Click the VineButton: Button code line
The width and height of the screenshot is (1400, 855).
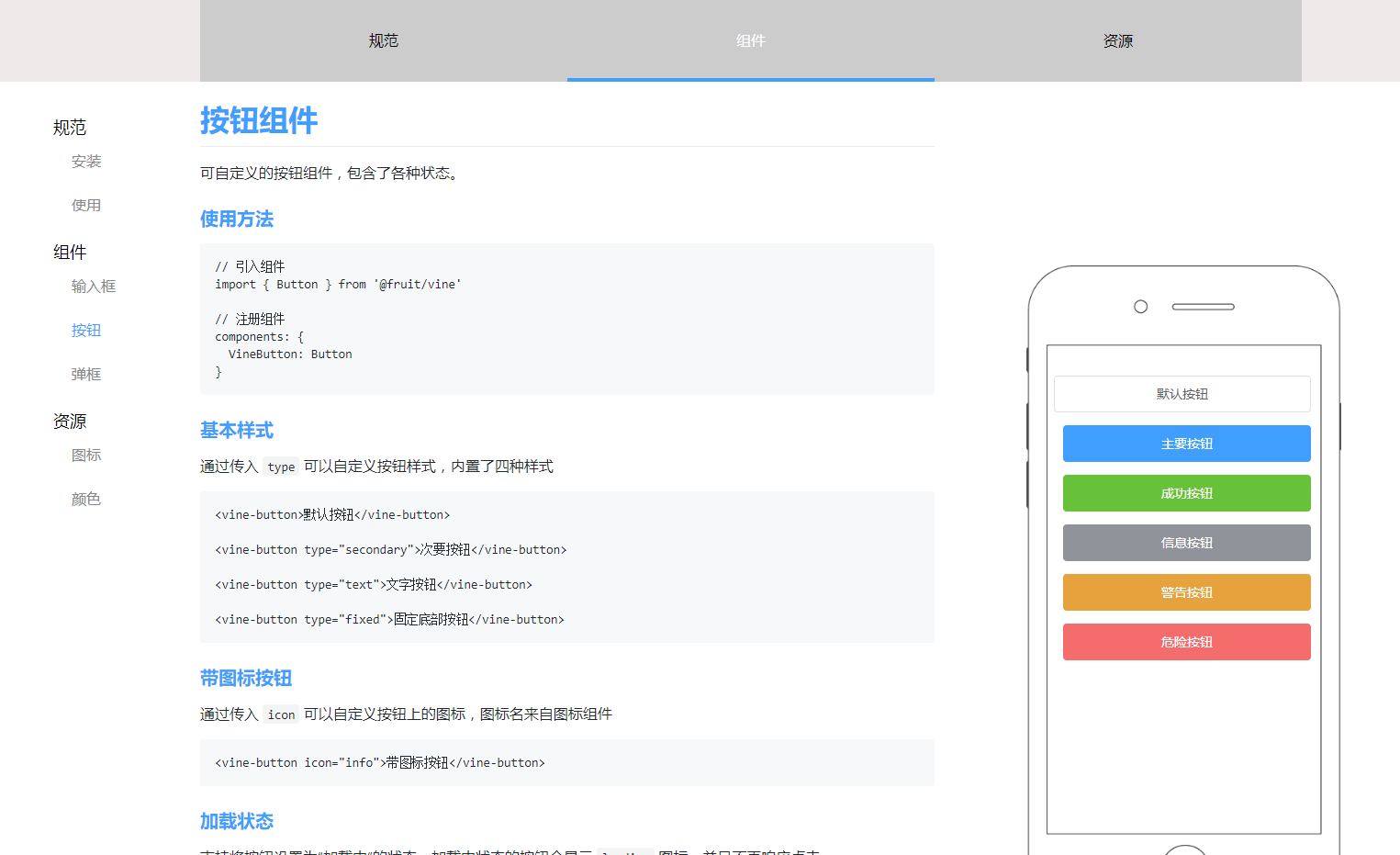pyautogui.click(x=290, y=354)
